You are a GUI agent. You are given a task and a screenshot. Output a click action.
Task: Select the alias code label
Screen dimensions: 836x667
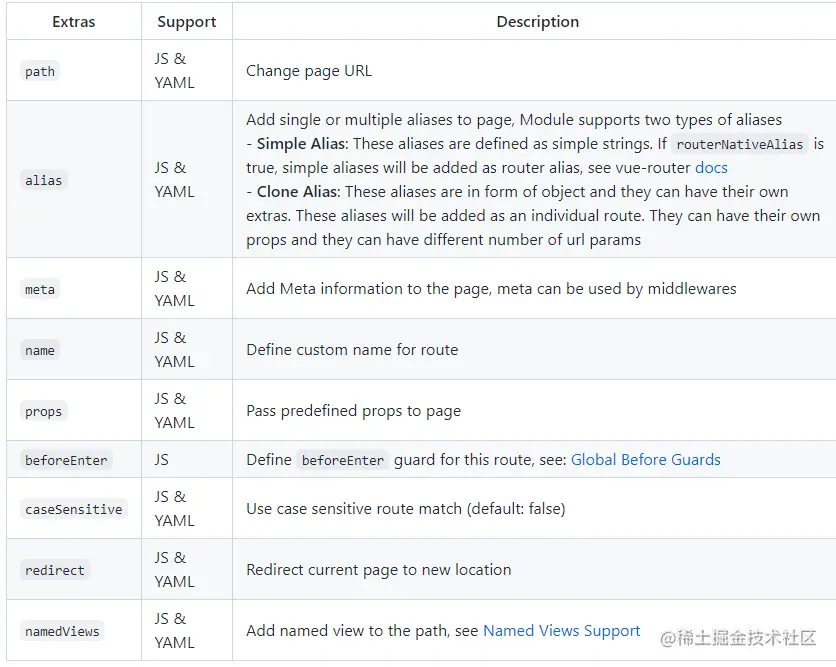pos(43,180)
